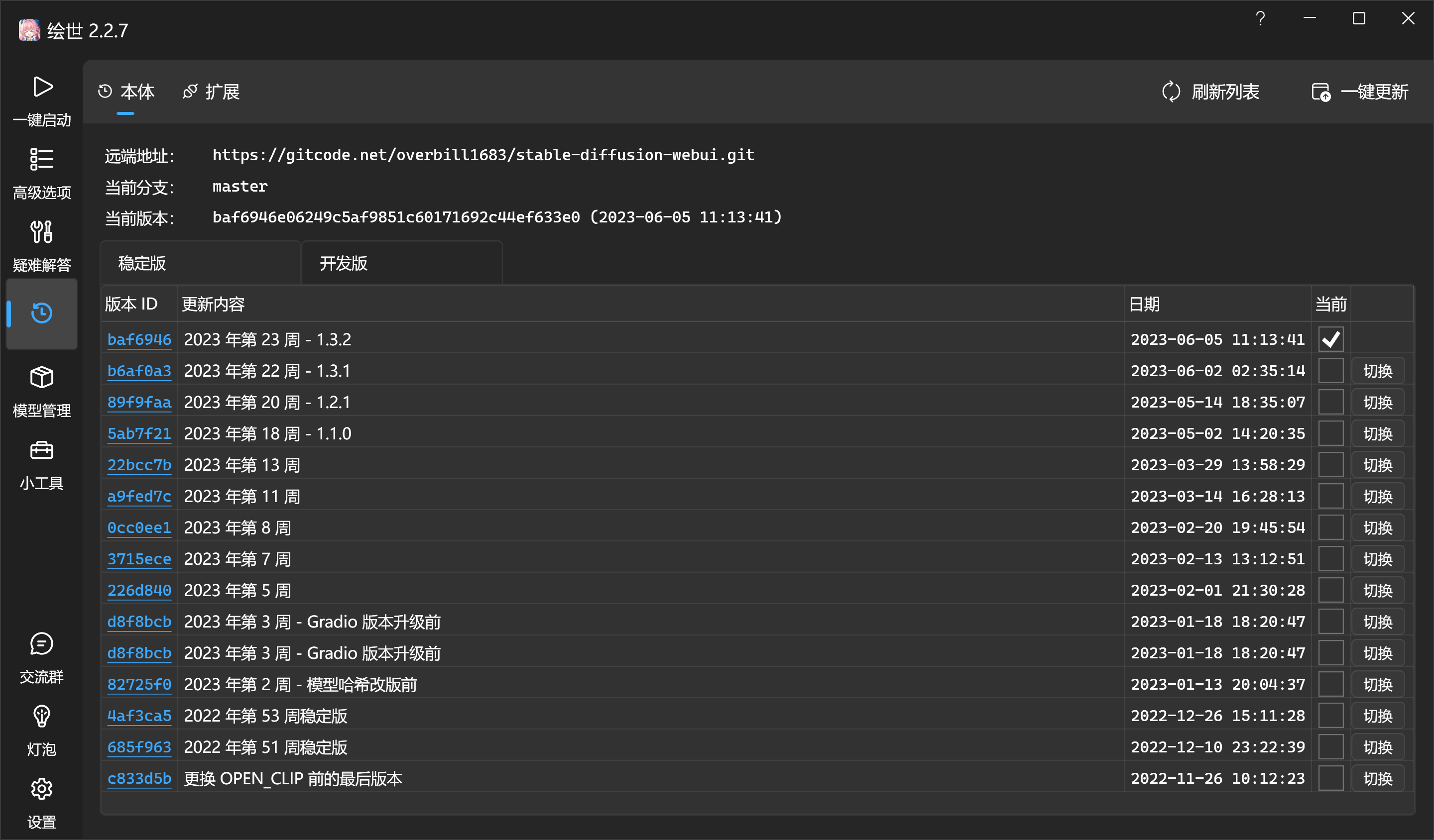Open 交流群 chat bubble icon

[x=41, y=644]
